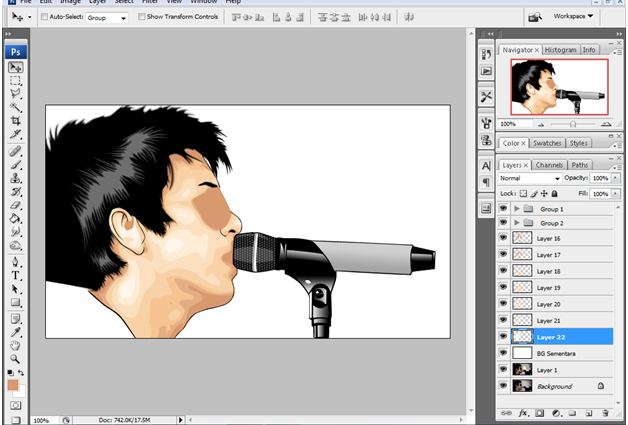The image size is (628, 425).
Task: Select the Rectangle shape tool
Action: click(x=16, y=302)
